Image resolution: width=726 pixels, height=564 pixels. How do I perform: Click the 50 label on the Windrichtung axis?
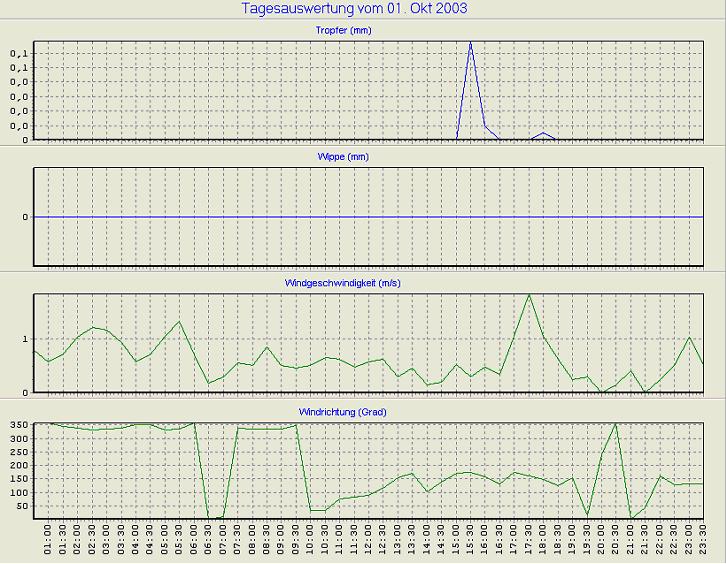(22, 507)
